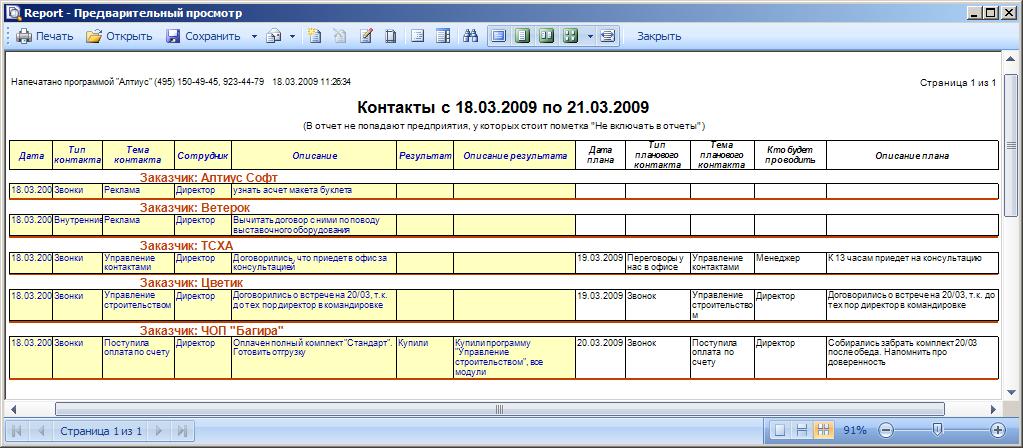Select the continuous-pages layout icon in status bar
The width and height of the screenshot is (1023, 448).
click(802, 430)
